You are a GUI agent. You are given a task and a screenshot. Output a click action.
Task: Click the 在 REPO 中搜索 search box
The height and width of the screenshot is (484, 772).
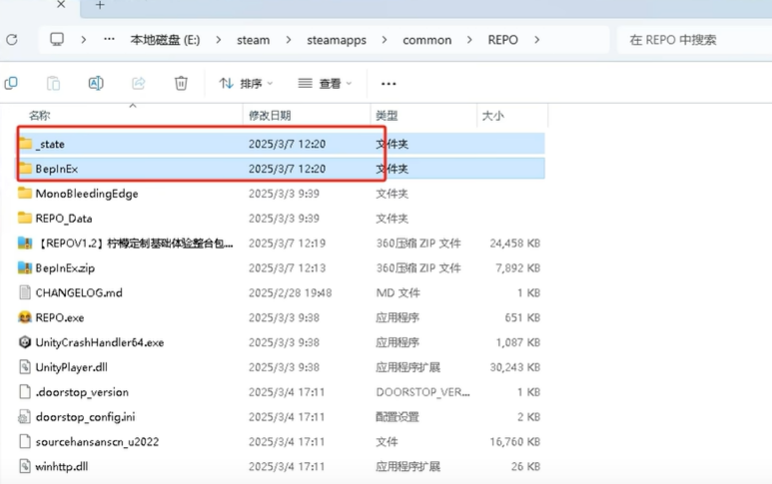pyautogui.click(x=690, y=40)
